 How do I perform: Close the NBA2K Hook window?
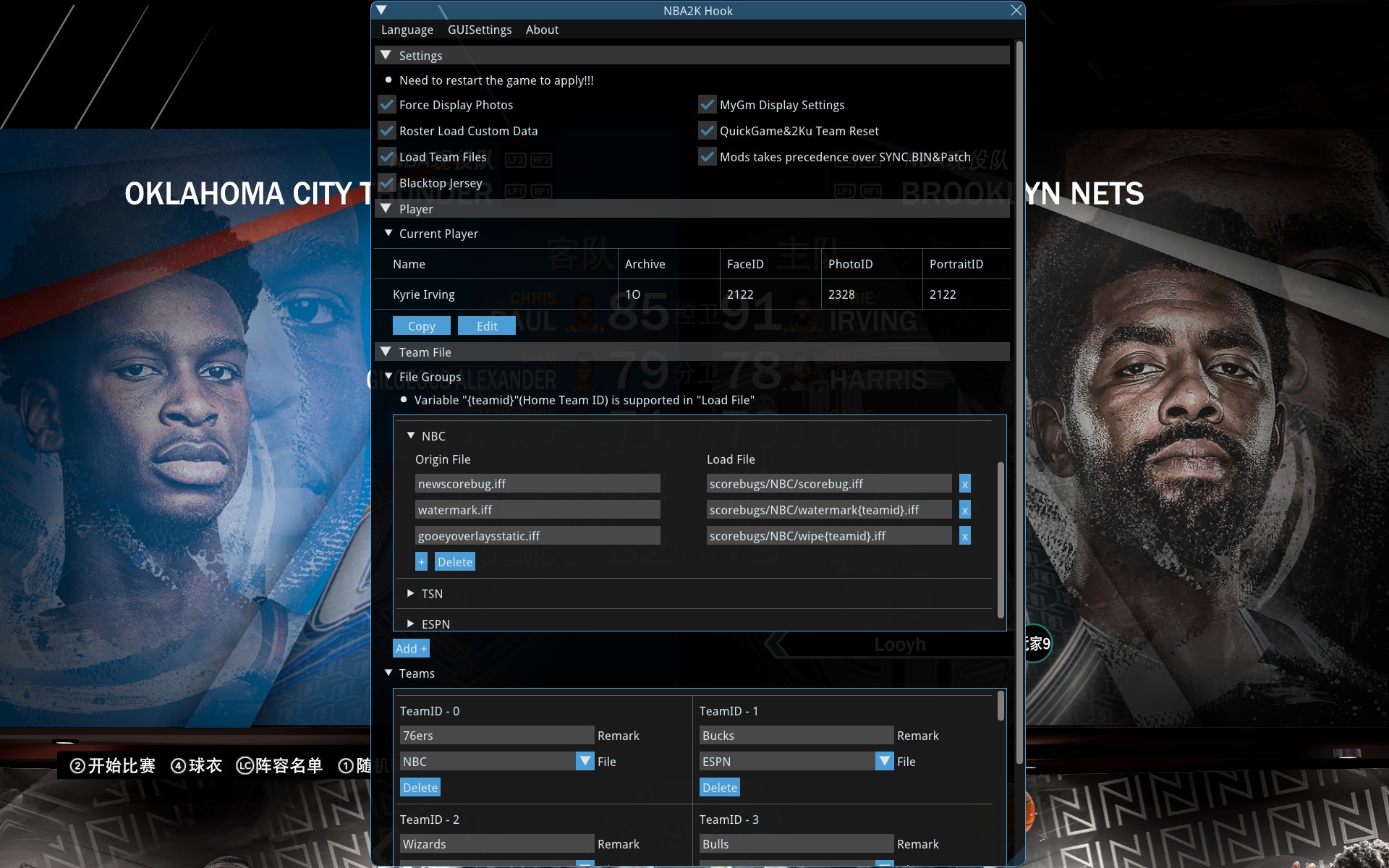point(1016,10)
